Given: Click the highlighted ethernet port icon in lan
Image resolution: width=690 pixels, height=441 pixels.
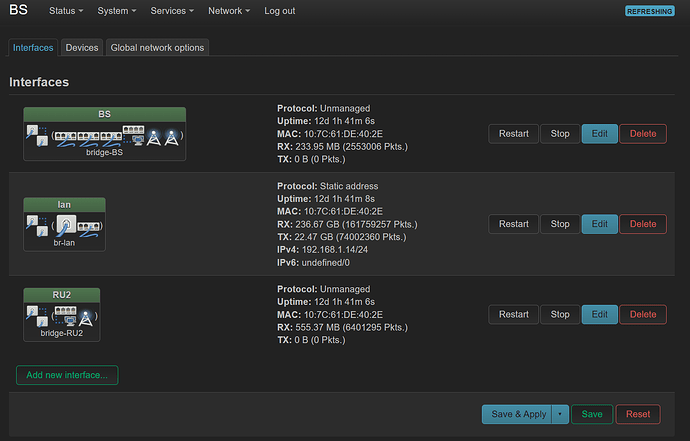Looking at the screenshot, I should 65,226.
